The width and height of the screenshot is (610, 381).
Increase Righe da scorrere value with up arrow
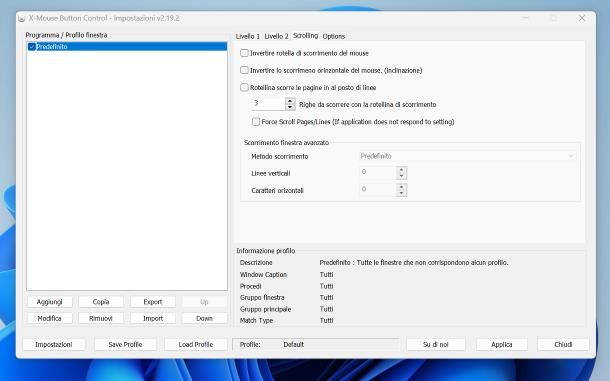pos(290,101)
